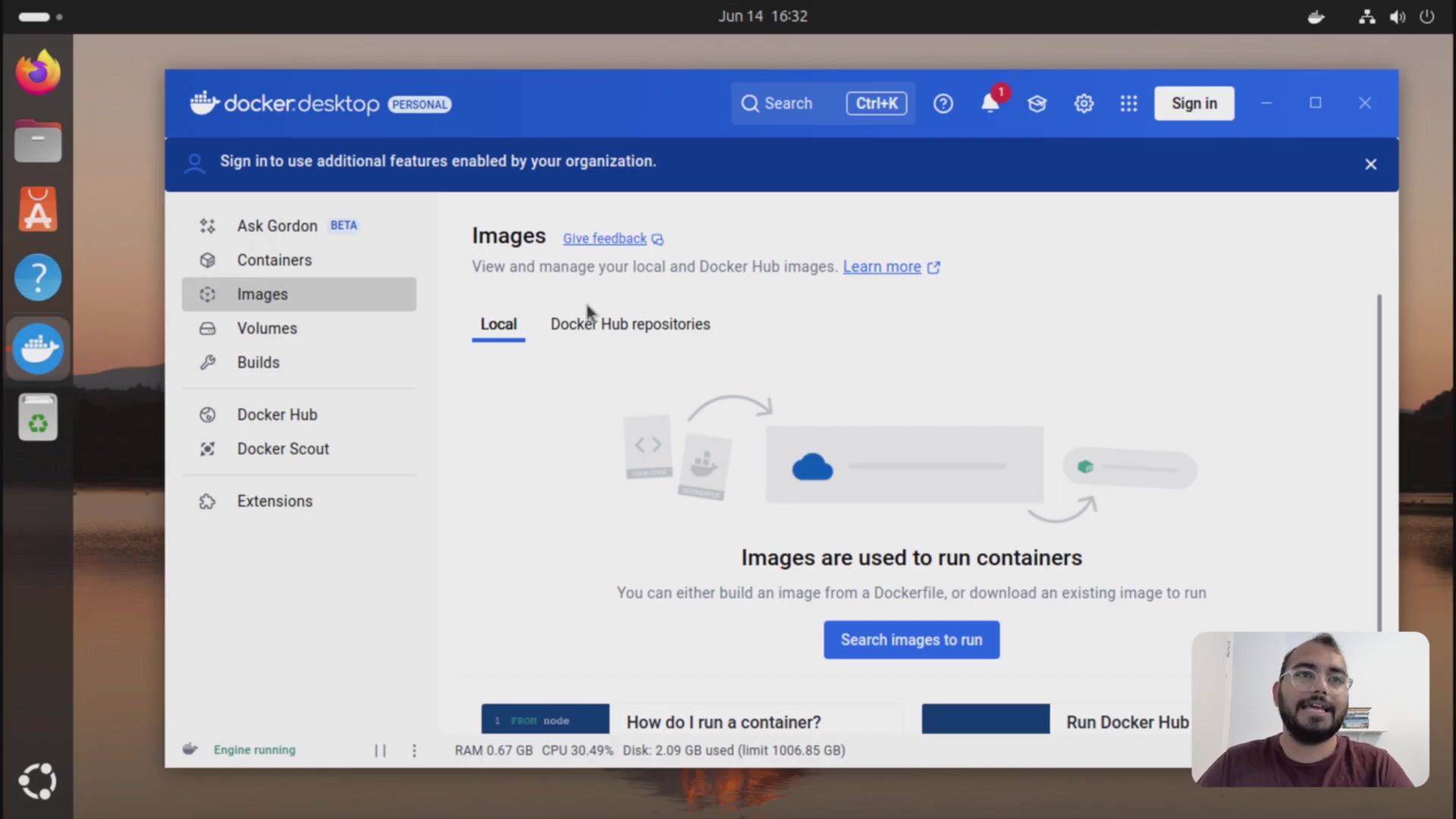Open the Learning center graduation cap icon
The height and width of the screenshot is (819, 1456).
(1037, 103)
